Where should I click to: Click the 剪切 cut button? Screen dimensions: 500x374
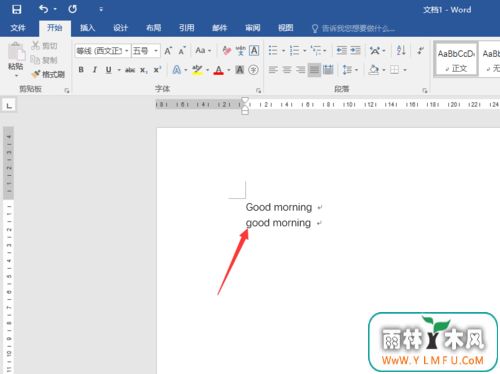pos(44,46)
